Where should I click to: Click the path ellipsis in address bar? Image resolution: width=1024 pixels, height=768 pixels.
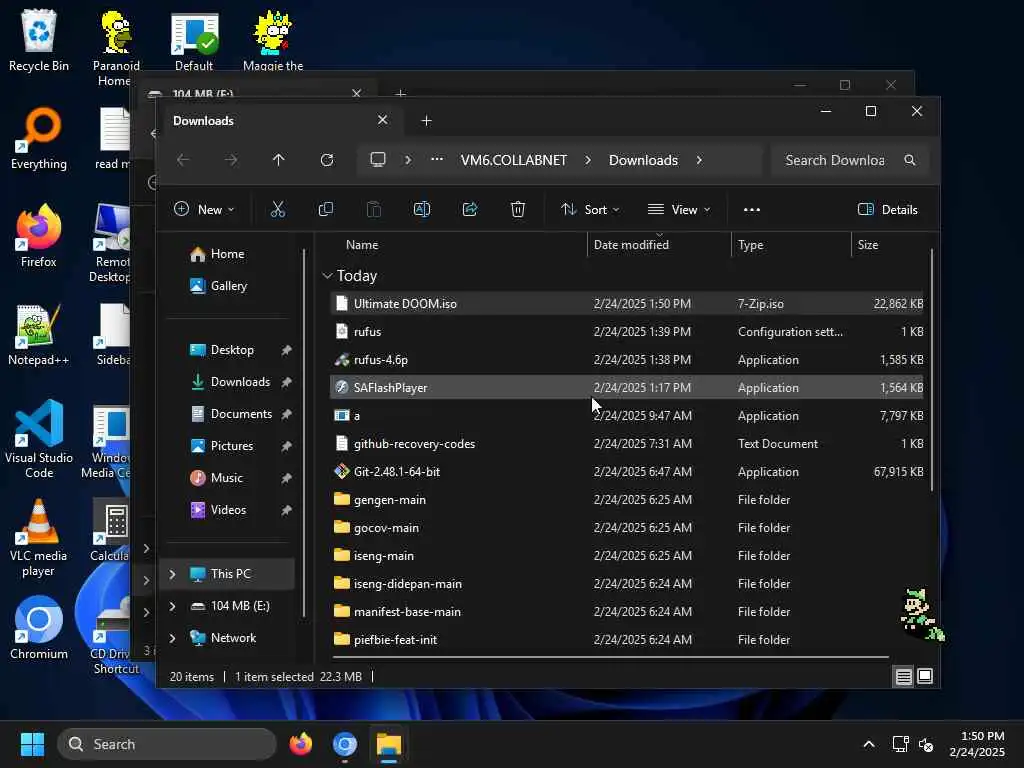[x=437, y=159]
